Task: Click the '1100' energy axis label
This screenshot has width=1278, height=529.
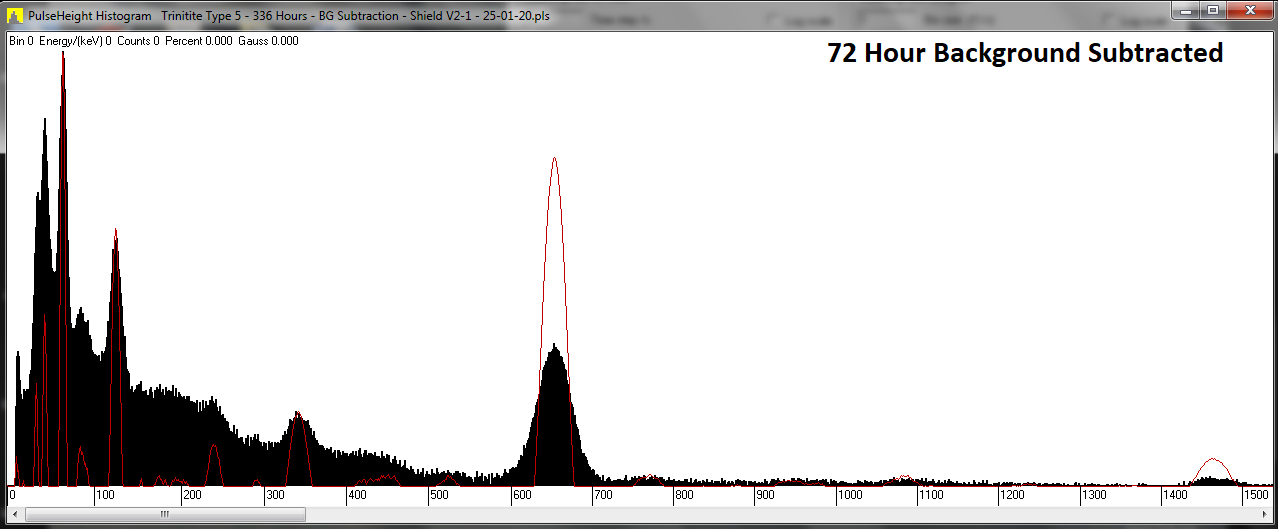Action: click(930, 495)
